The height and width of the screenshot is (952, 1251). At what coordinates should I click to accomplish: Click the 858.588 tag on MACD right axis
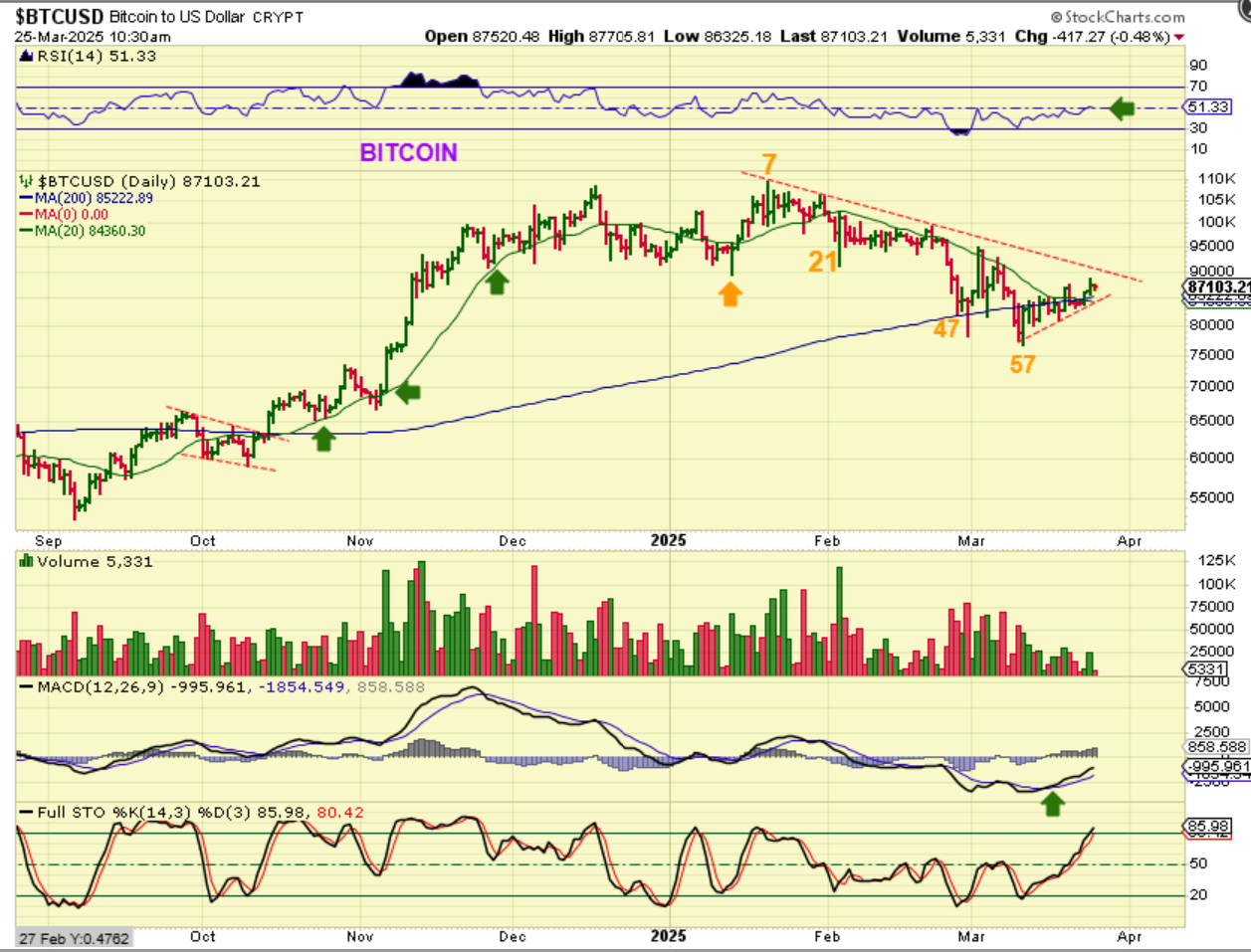(1216, 747)
